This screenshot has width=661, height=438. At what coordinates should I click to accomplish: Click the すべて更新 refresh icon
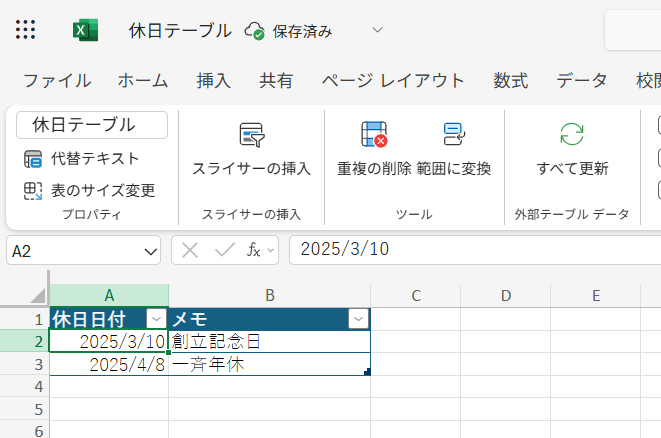tap(572, 134)
